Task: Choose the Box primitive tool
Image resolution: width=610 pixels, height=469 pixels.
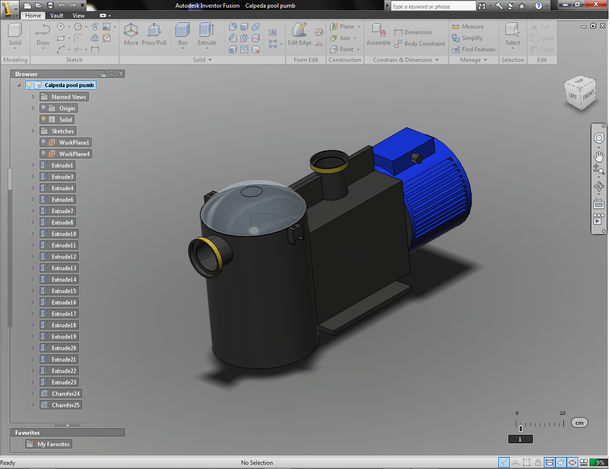Action: (182, 30)
